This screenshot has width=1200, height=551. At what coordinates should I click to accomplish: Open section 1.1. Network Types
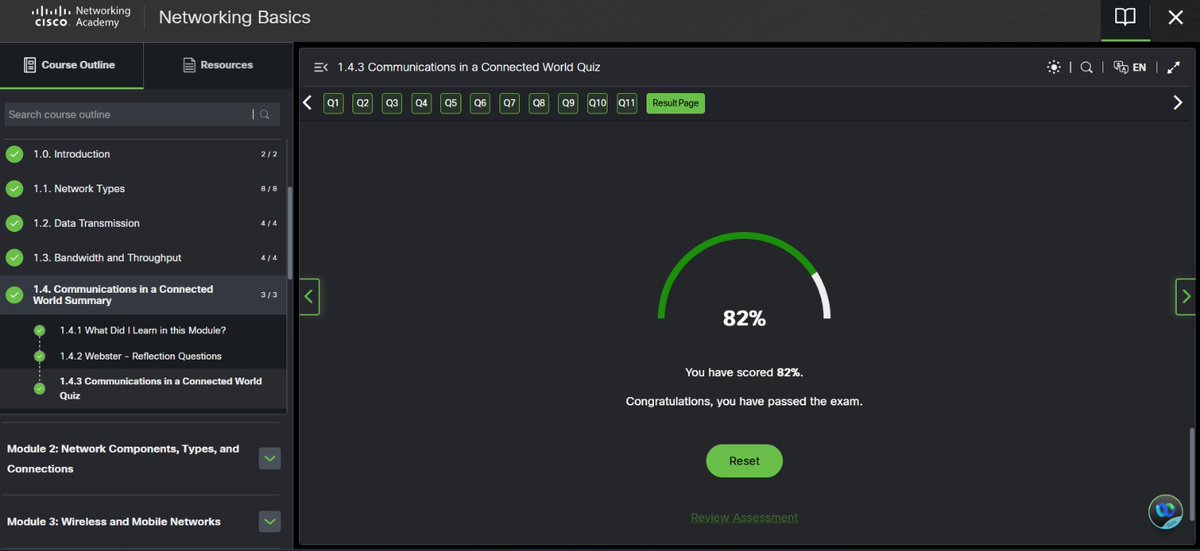pyautogui.click(x=145, y=189)
